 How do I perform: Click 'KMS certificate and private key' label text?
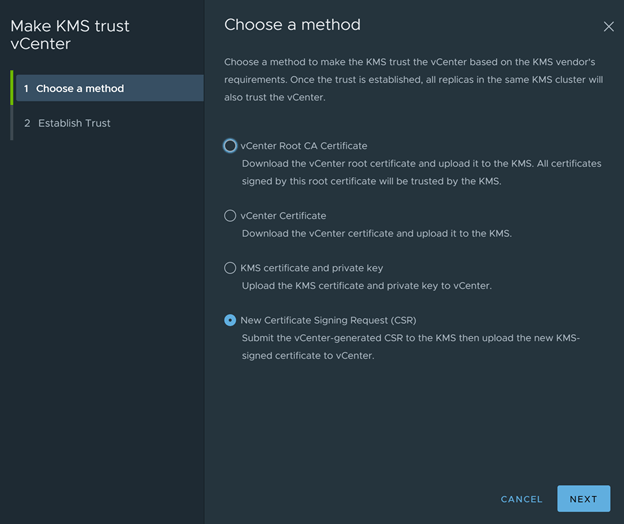pyautogui.click(x=312, y=268)
